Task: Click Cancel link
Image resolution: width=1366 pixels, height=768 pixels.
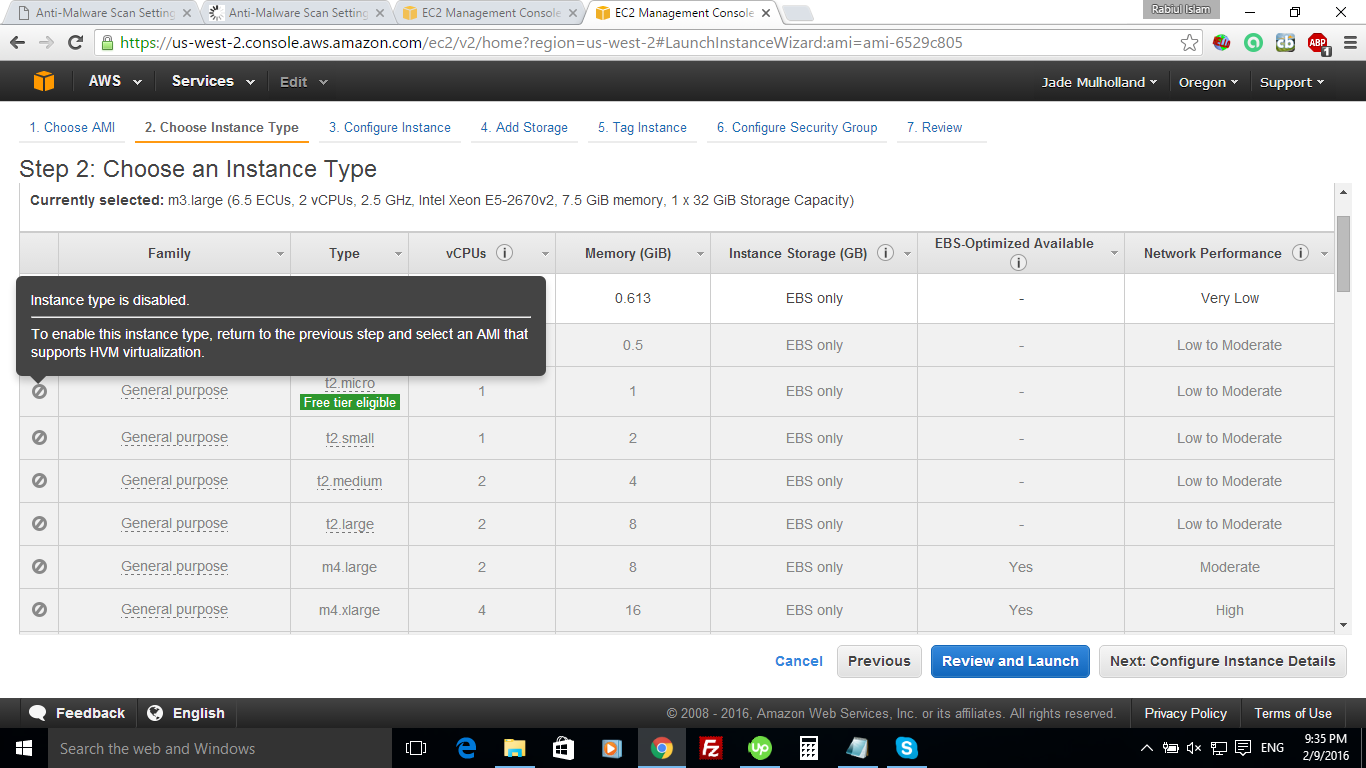Action: (x=799, y=661)
